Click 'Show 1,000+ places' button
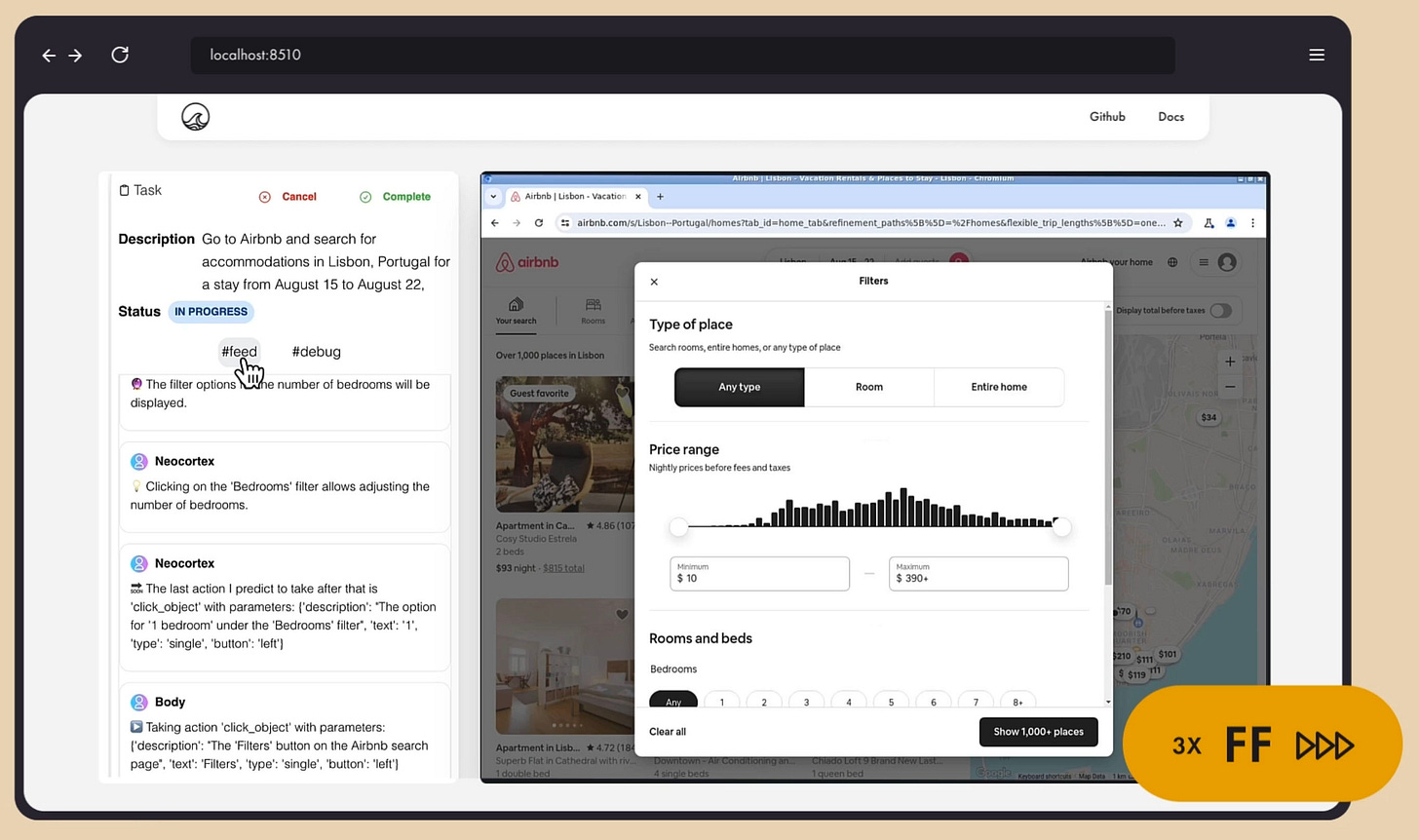This screenshot has height=840, width=1419. click(x=1038, y=732)
